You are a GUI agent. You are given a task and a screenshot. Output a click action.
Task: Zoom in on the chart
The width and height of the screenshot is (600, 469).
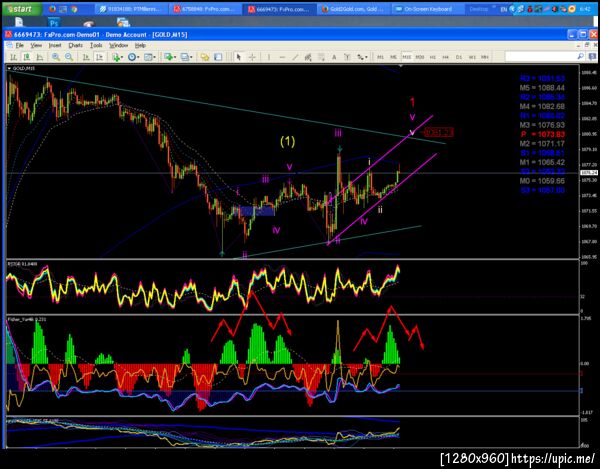coord(56,57)
